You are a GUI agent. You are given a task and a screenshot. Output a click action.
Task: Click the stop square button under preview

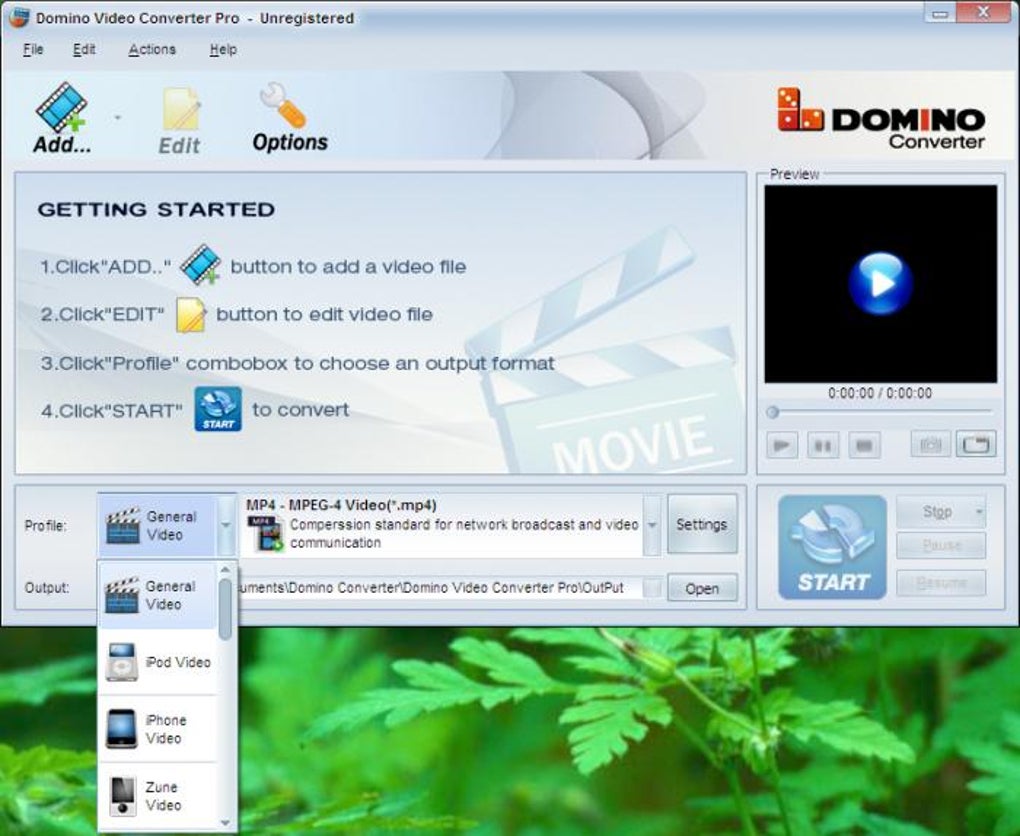tap(865, 446)
